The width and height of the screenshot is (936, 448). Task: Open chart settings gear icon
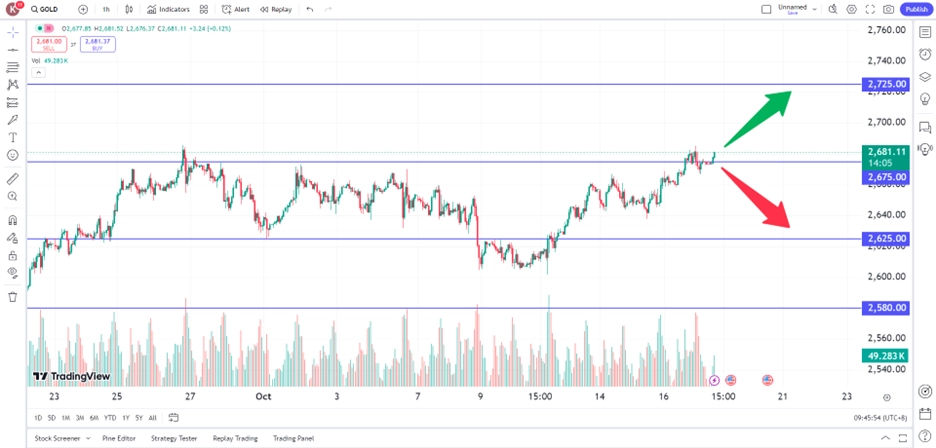[852, 10]
